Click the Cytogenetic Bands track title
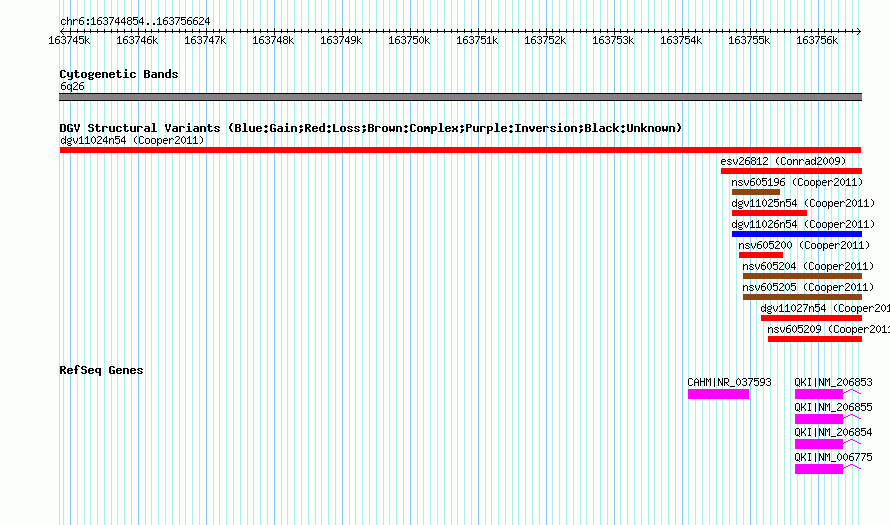 (x=119, y=74)
